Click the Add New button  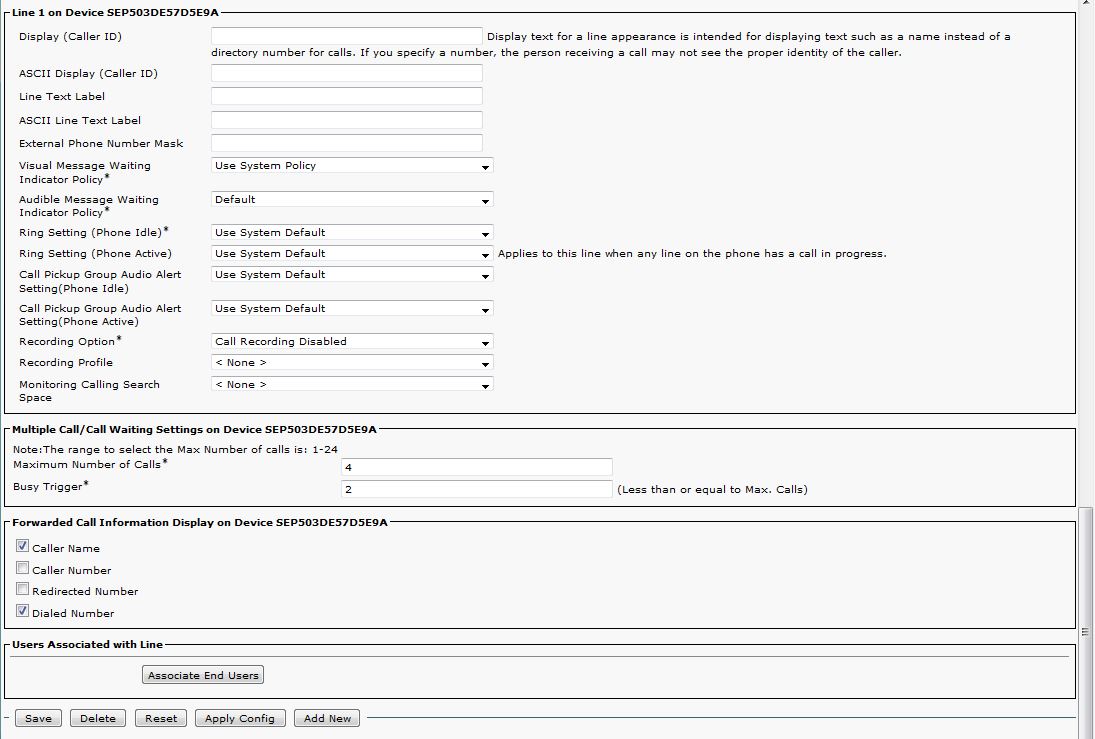point(328,718)
